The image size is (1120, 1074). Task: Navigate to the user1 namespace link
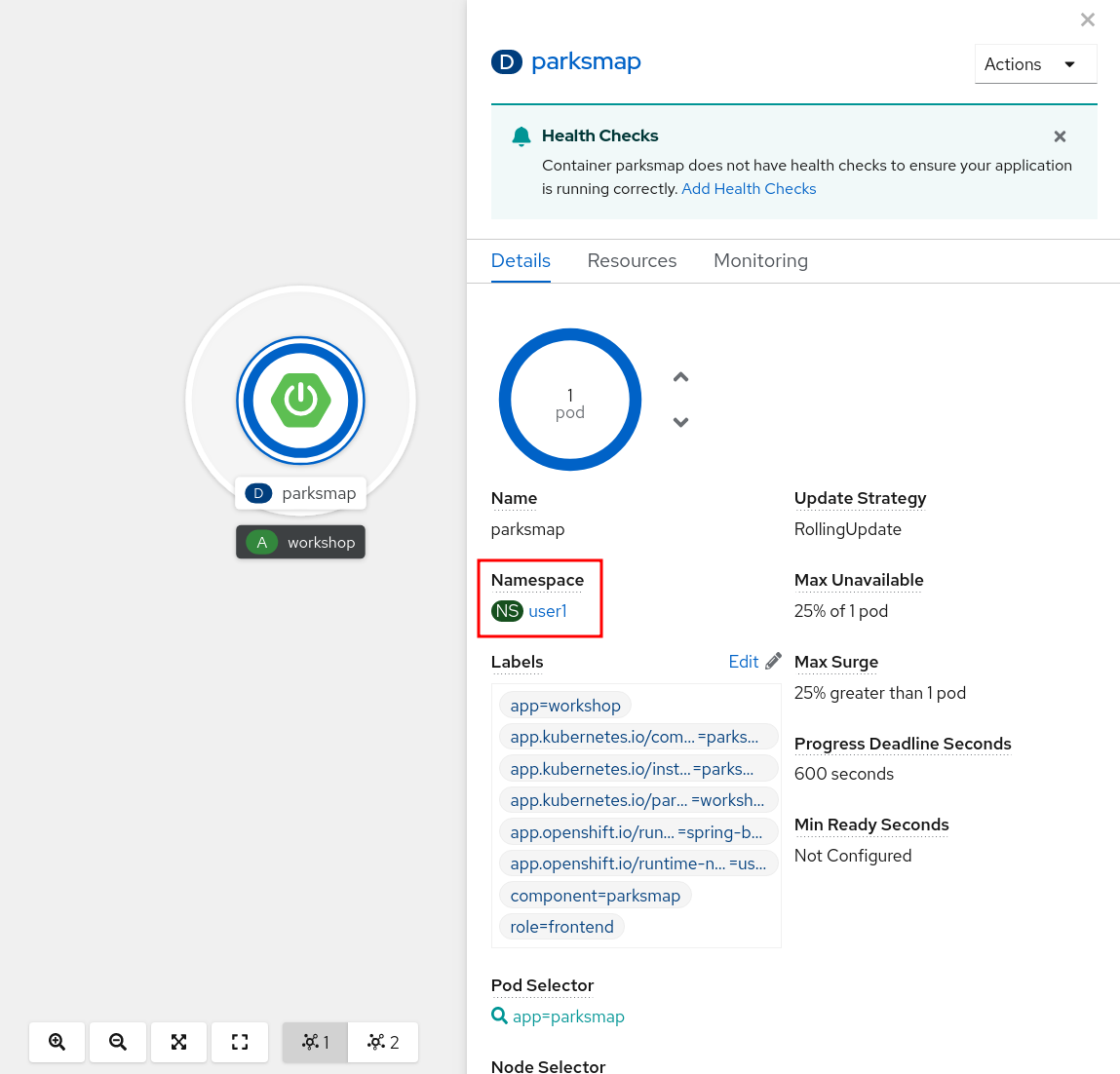point(546,611)
